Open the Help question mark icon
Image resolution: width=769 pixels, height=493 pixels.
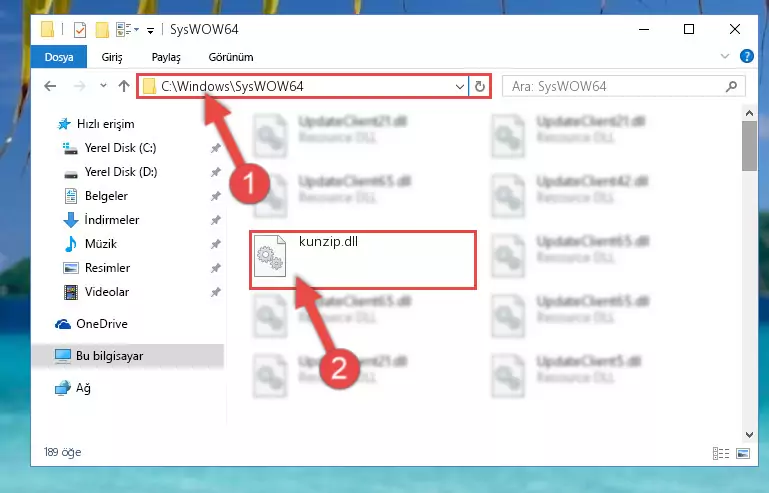(x=746, y=56)
